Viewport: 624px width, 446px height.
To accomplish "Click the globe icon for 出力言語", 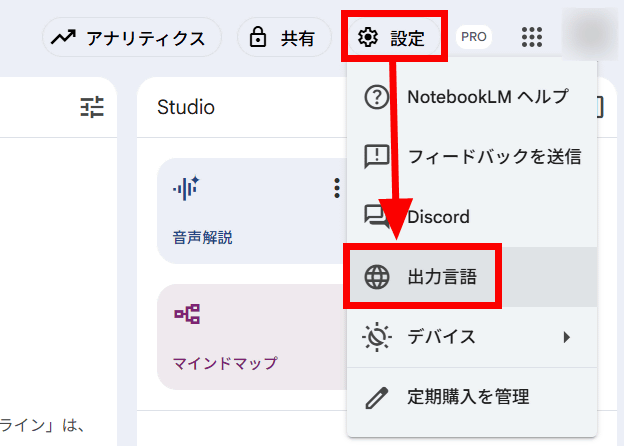I will click(x=376, y=277).
